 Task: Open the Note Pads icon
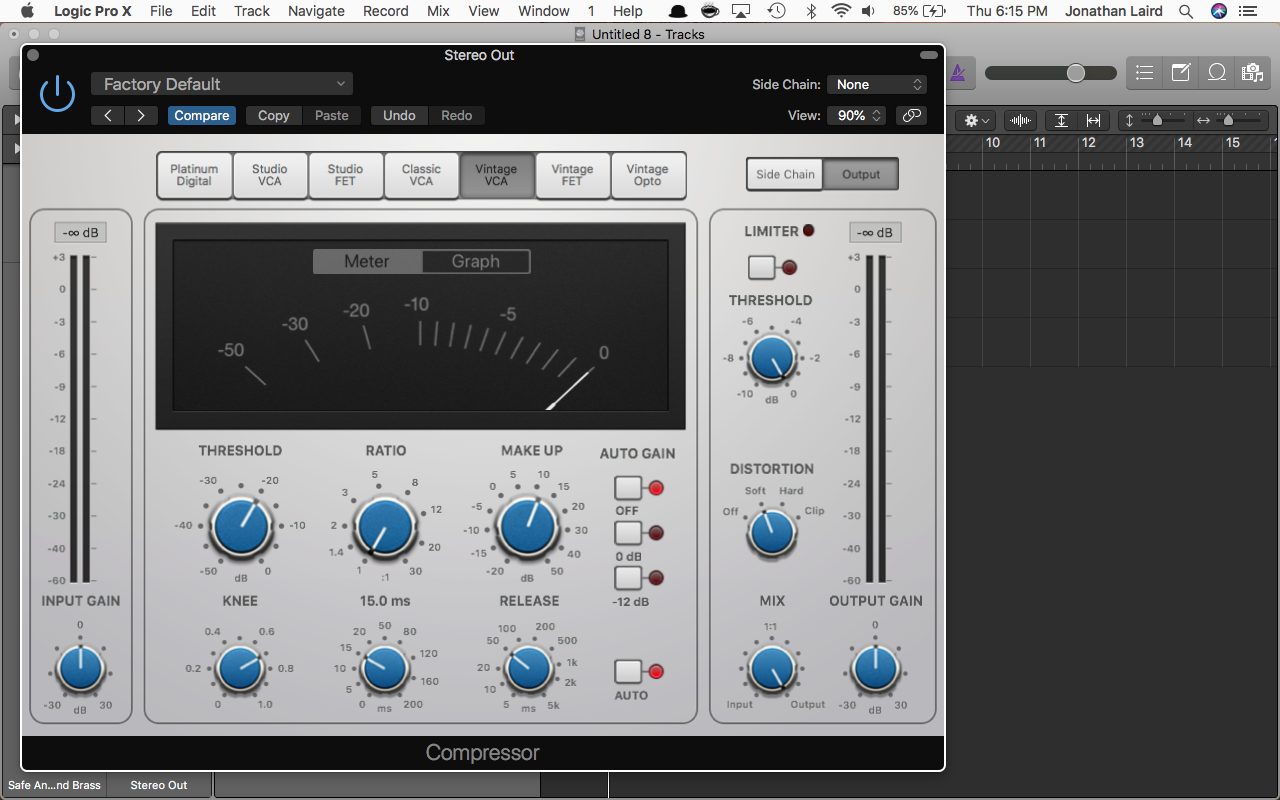click(x=1181, y=73)
